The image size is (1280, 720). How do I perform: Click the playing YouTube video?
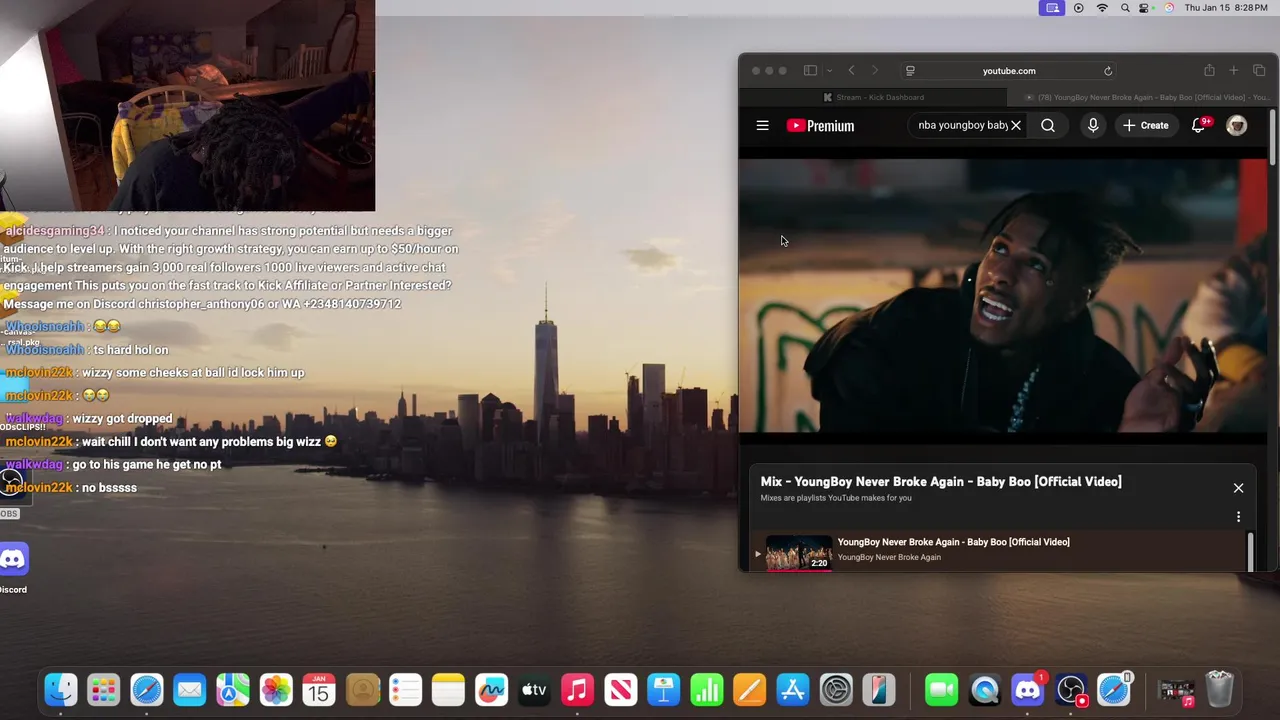pyautogui.click(x=1002, y=296)
